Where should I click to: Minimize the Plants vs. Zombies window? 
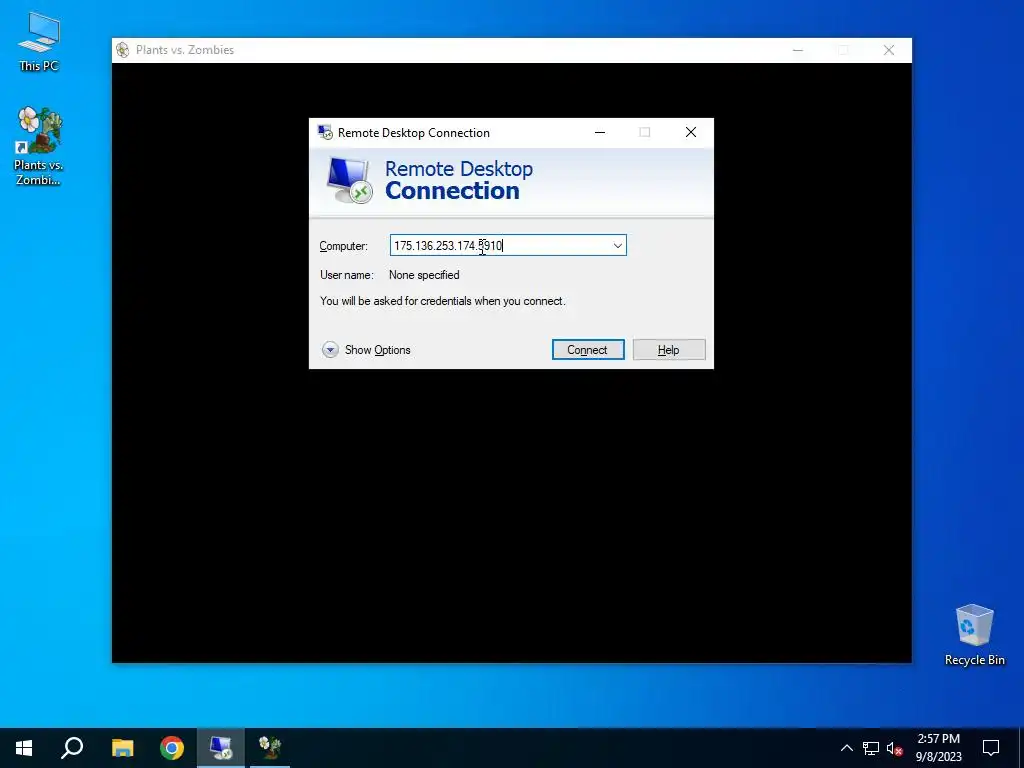coord(797,50)
